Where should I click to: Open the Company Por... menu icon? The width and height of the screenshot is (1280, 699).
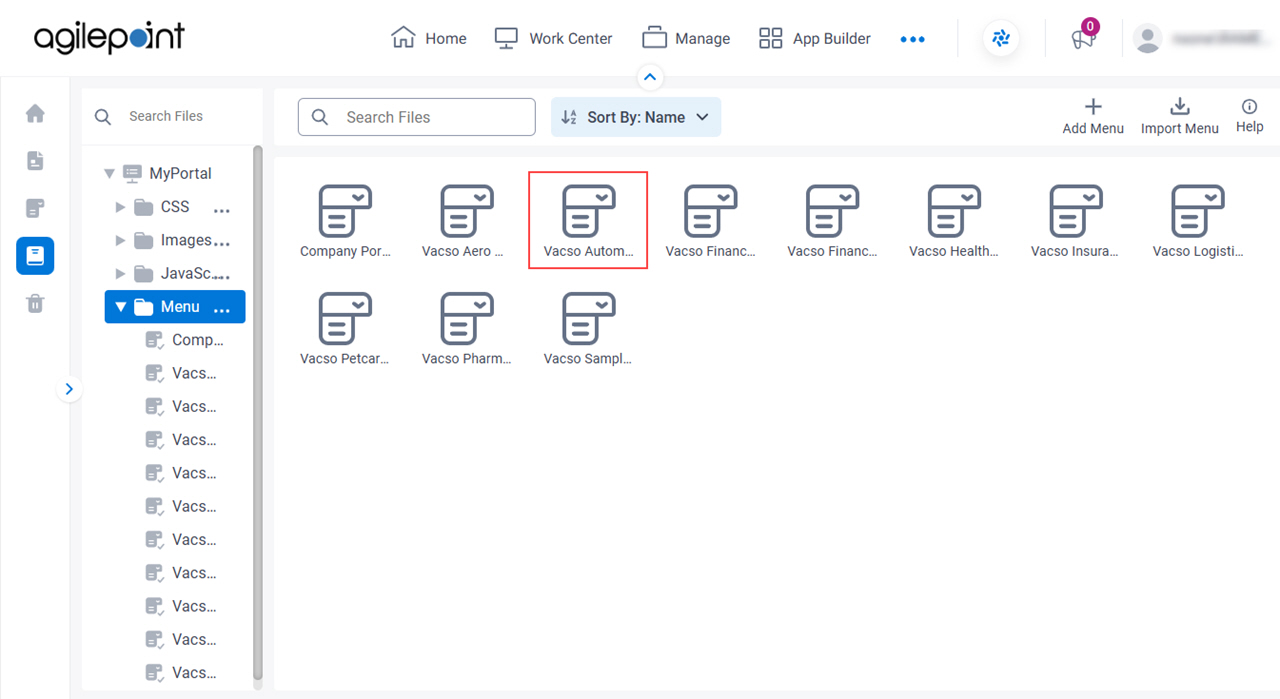coord(345,220)
